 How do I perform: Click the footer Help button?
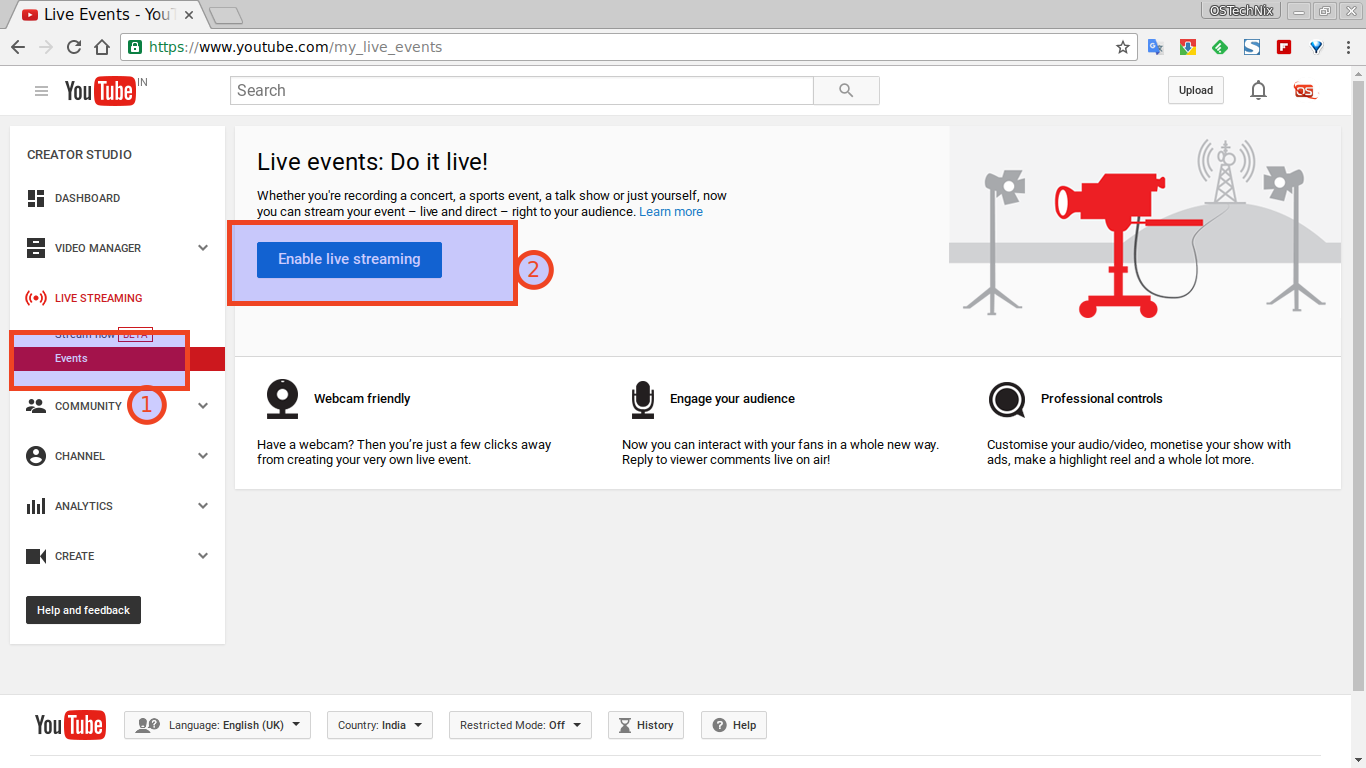click(x=734, y=725)
